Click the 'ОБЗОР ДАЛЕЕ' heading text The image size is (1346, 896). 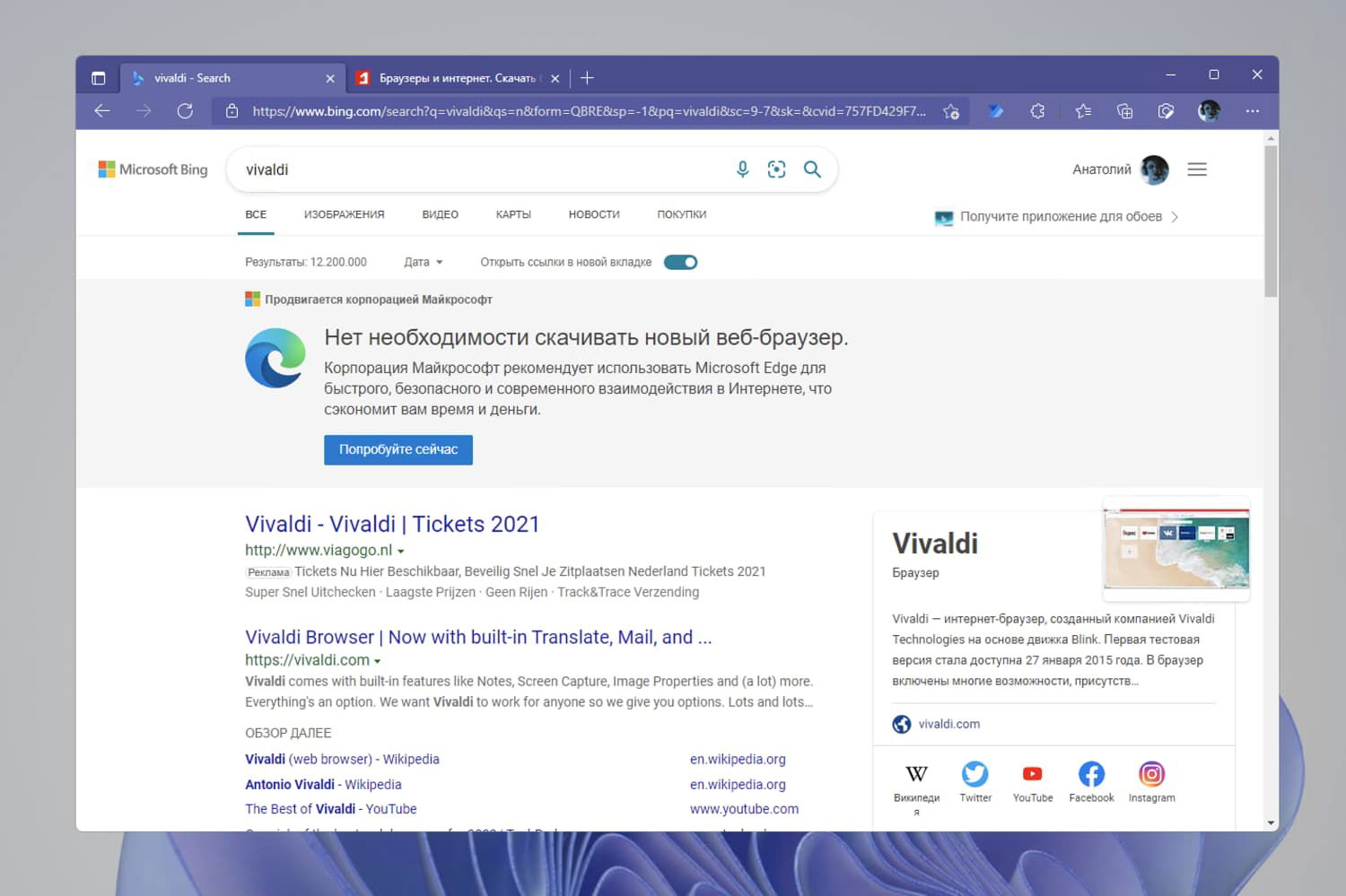288,733
